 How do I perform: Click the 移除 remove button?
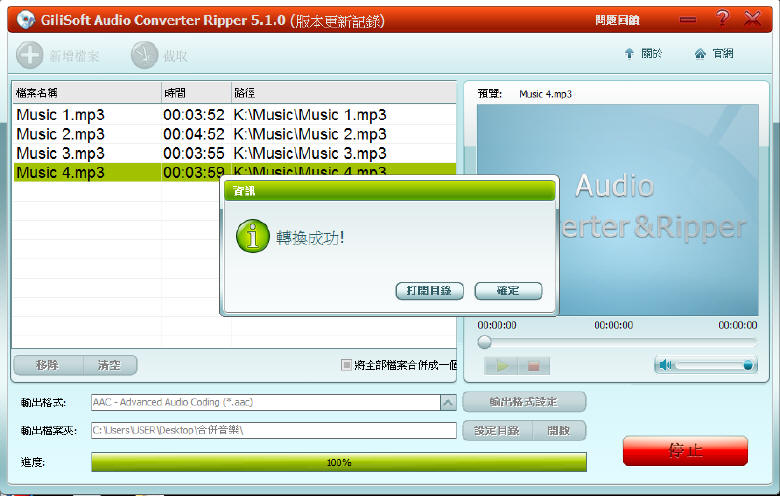tap(47, 365)
